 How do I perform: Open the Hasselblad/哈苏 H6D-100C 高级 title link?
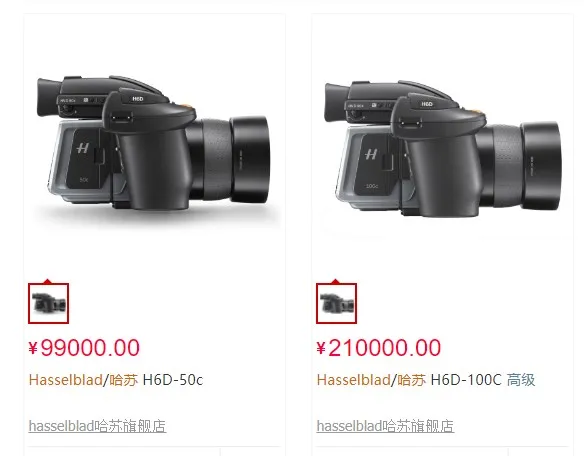[426, 380]
